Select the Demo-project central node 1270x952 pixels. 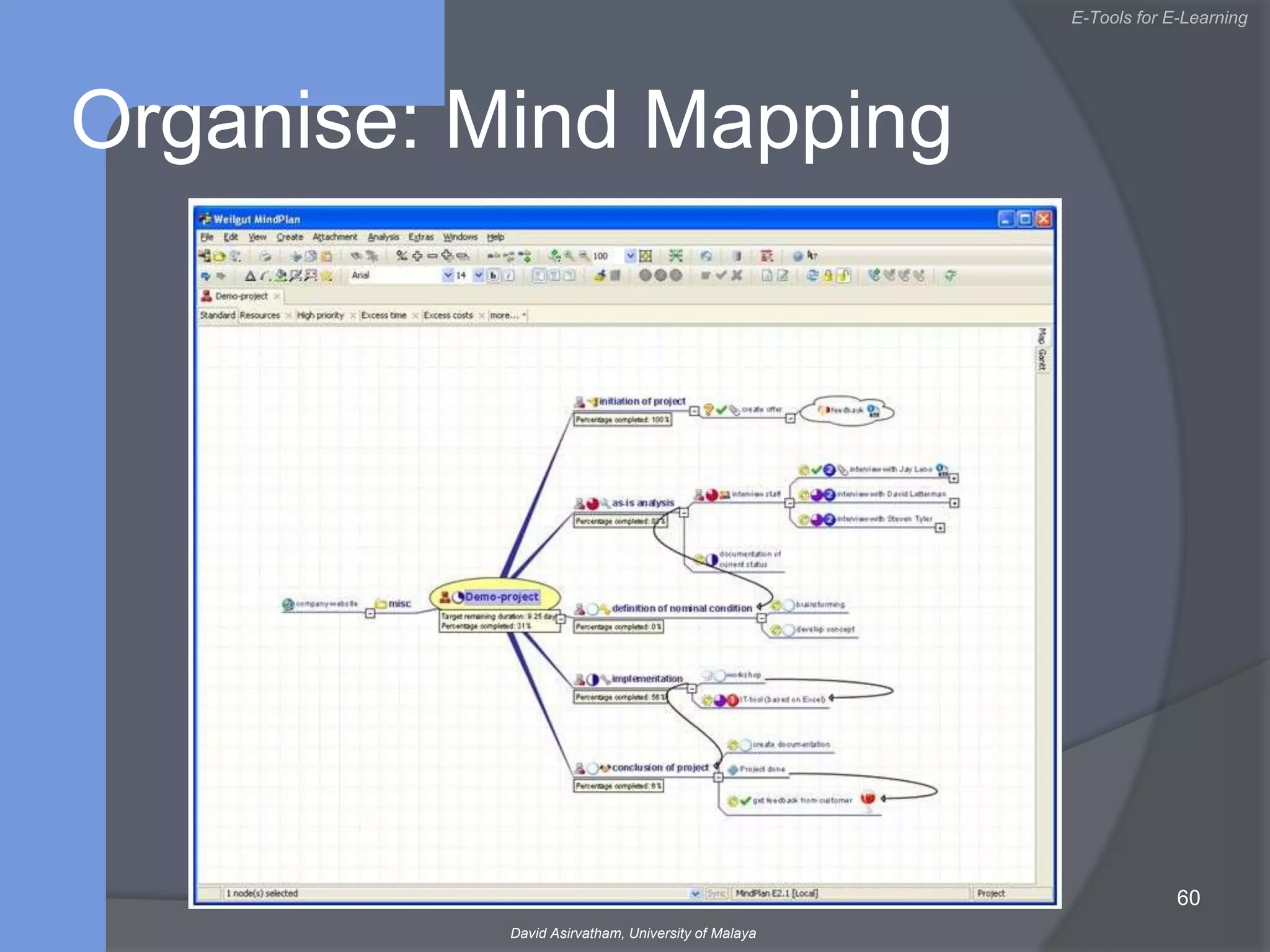tap(501, 597)
